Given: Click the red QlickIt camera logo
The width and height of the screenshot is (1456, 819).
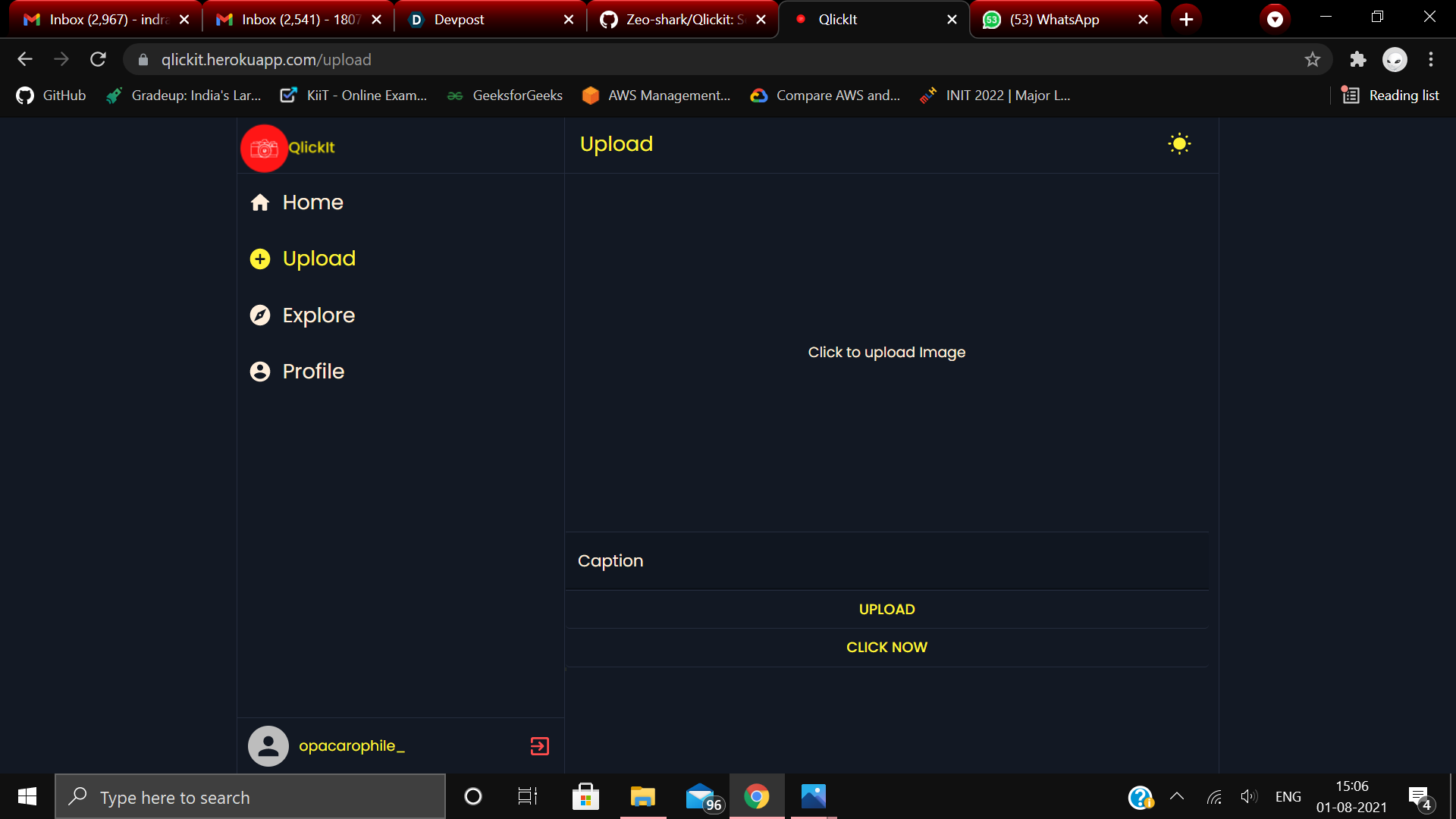Looking at the screenshot, I should 264,149.
